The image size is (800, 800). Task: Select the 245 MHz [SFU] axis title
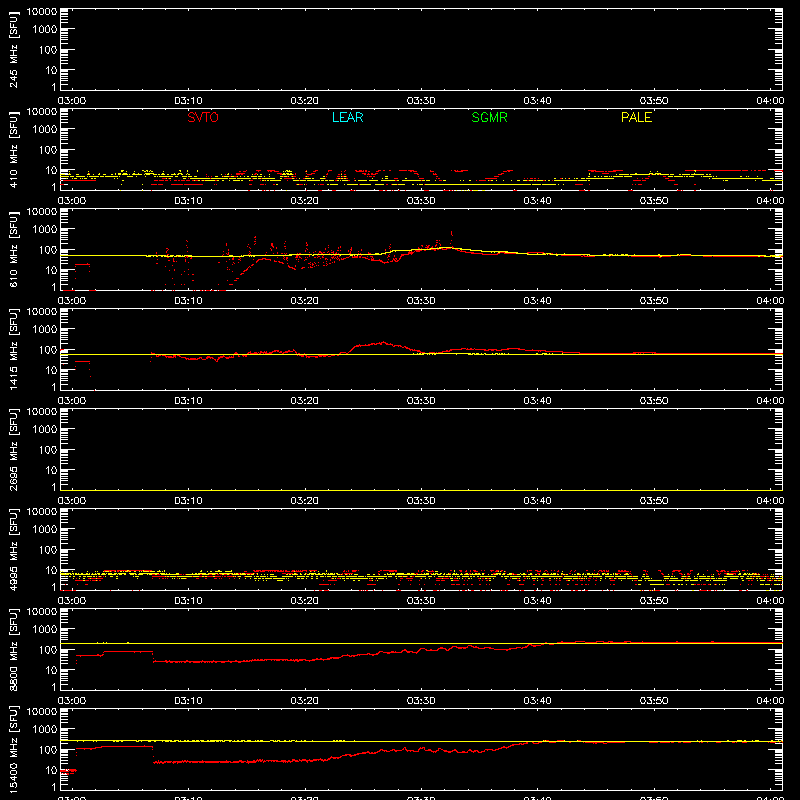click(x=14, y=49)
